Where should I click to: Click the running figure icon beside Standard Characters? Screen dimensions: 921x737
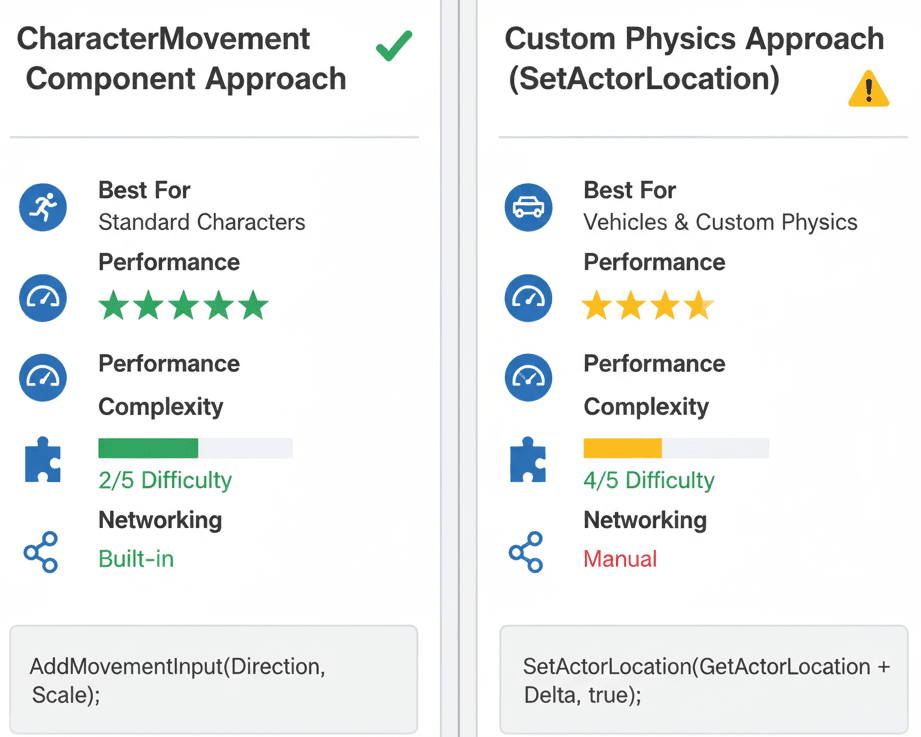point(43,208)
